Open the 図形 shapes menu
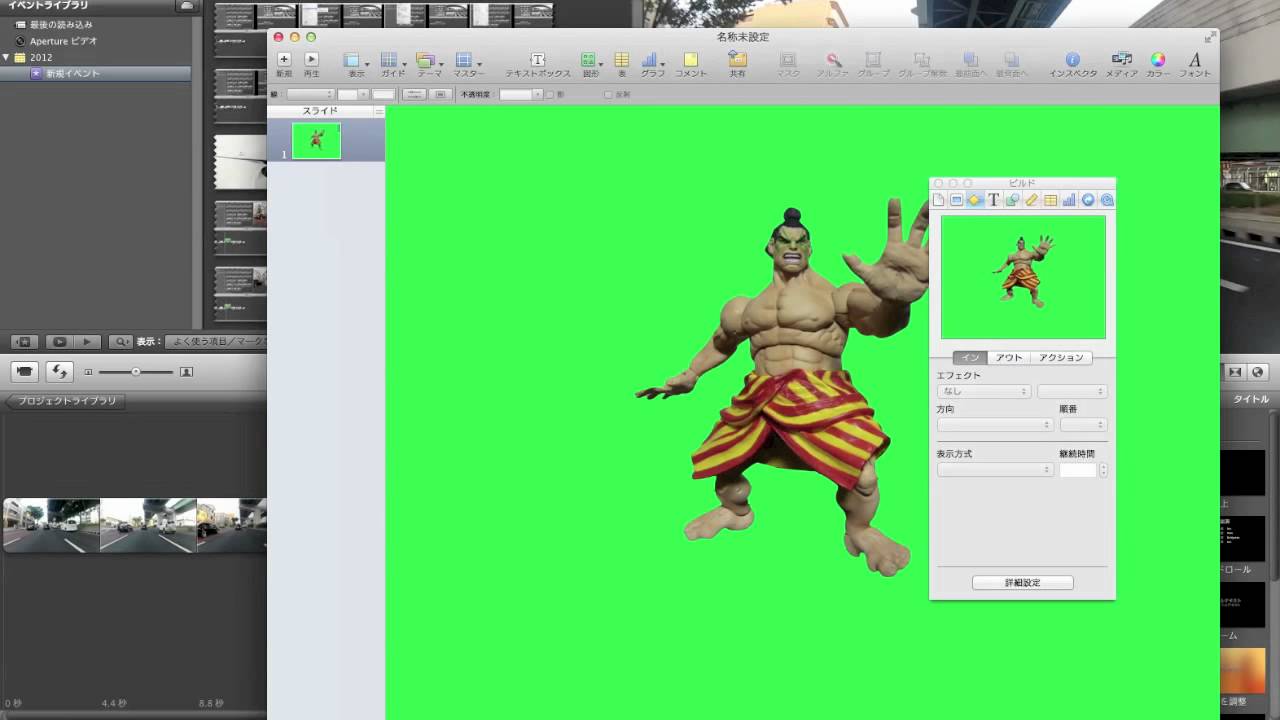 590,65
